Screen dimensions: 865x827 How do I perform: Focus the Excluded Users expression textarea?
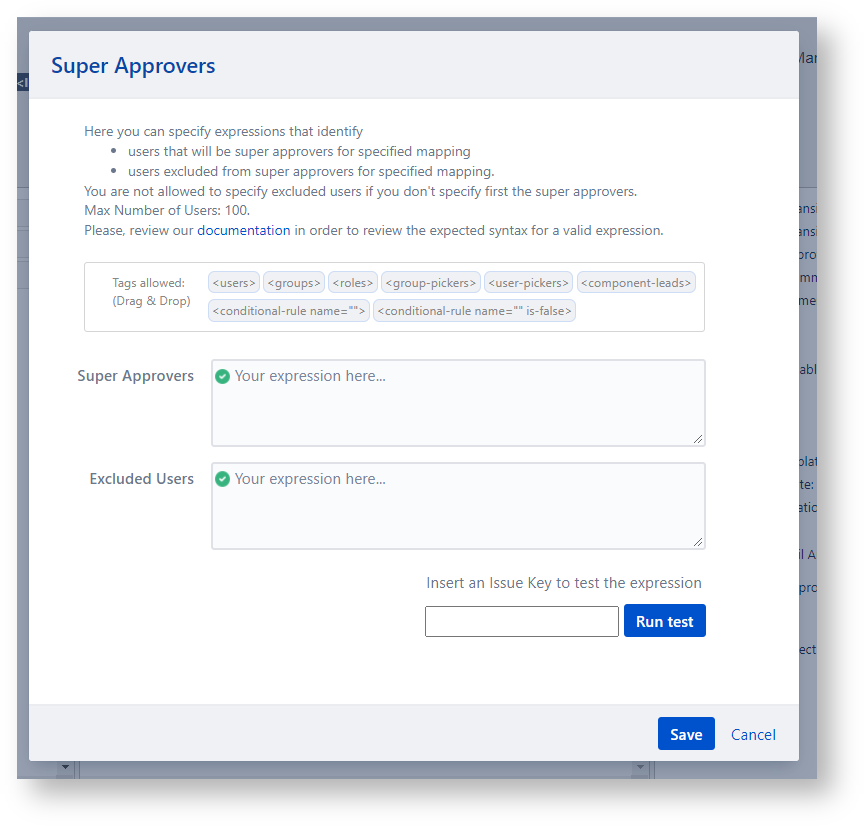pyautogui.click(x=458, y=512)
